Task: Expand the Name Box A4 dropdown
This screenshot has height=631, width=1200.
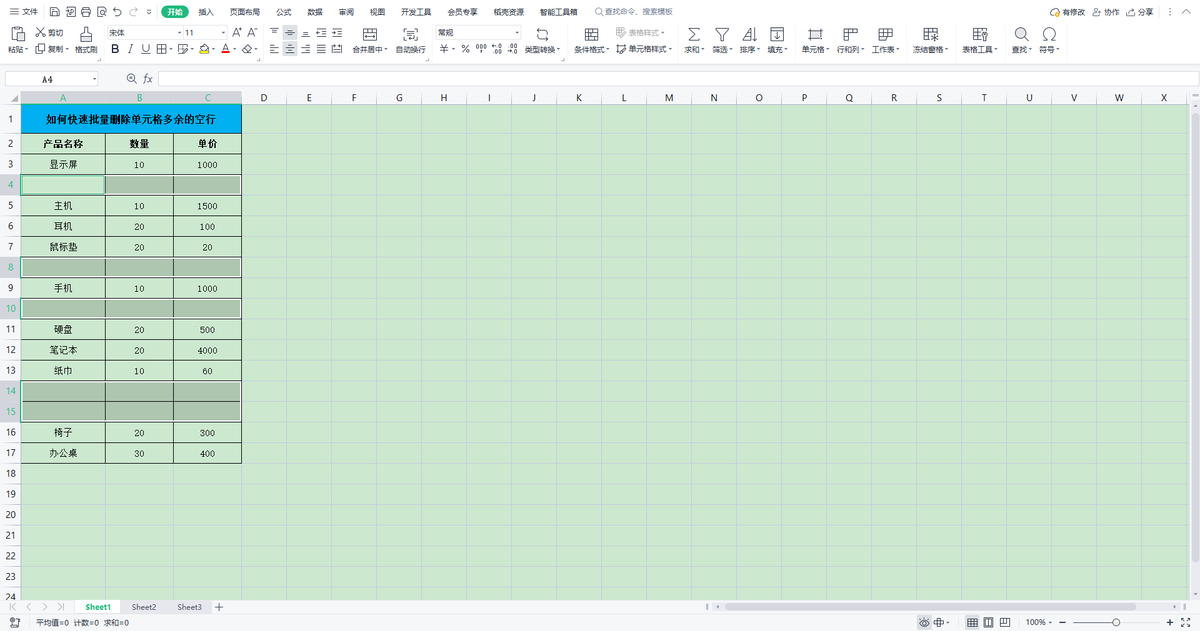Action: [95, 78]
